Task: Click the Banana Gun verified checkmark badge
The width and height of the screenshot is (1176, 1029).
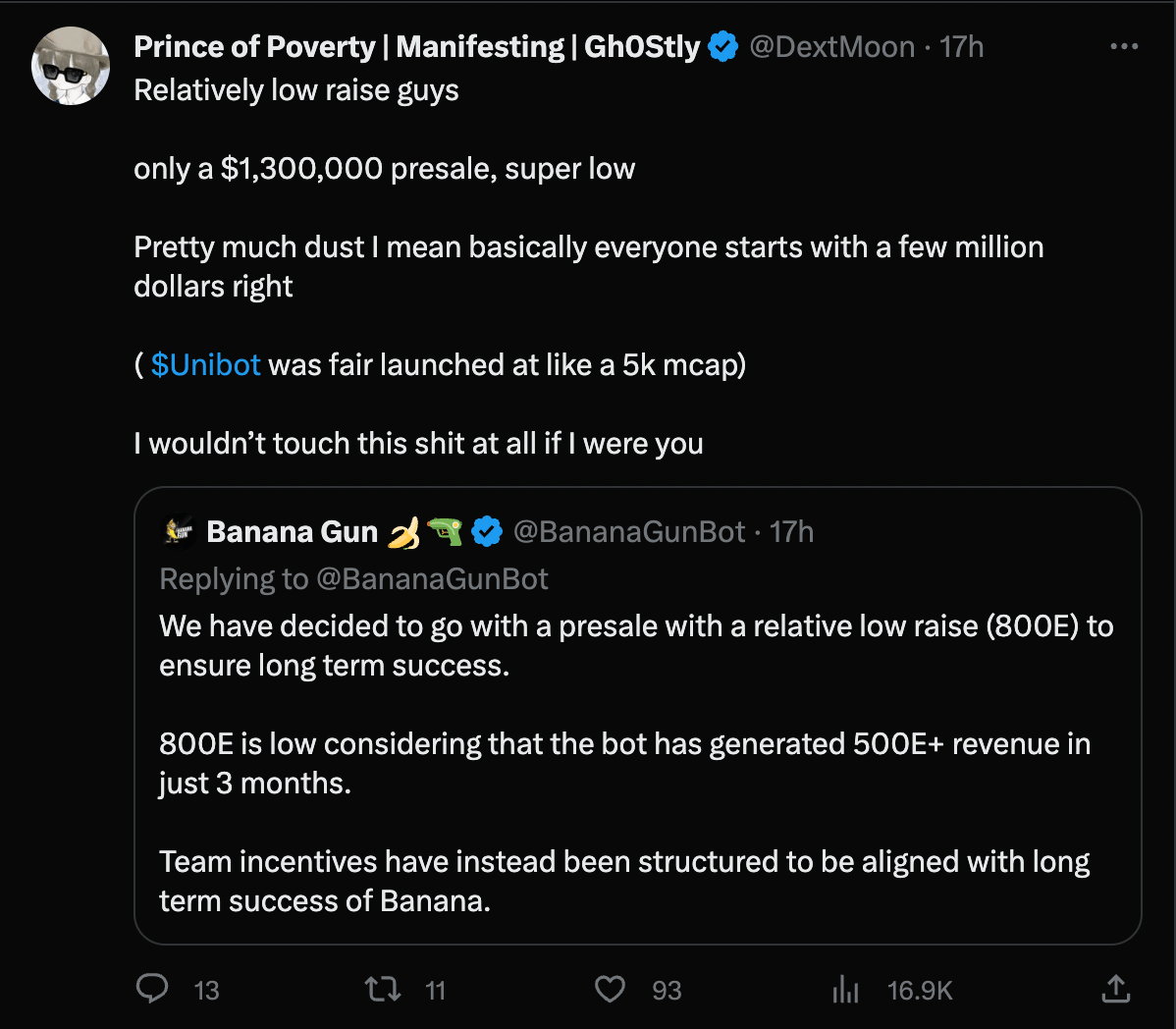Action: tap(487, 532)
